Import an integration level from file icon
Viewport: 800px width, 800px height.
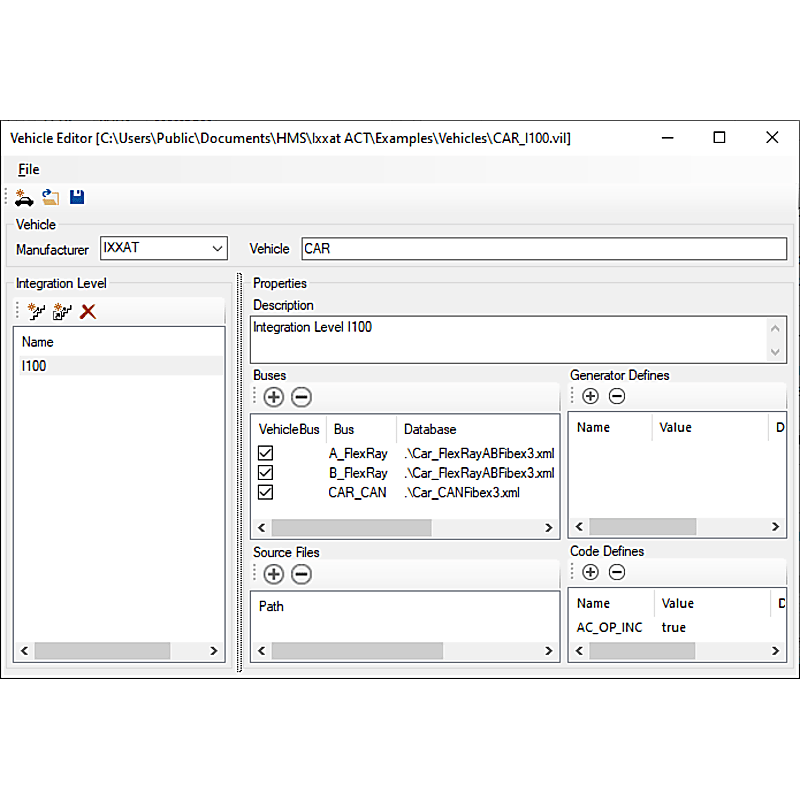[62, 311]
